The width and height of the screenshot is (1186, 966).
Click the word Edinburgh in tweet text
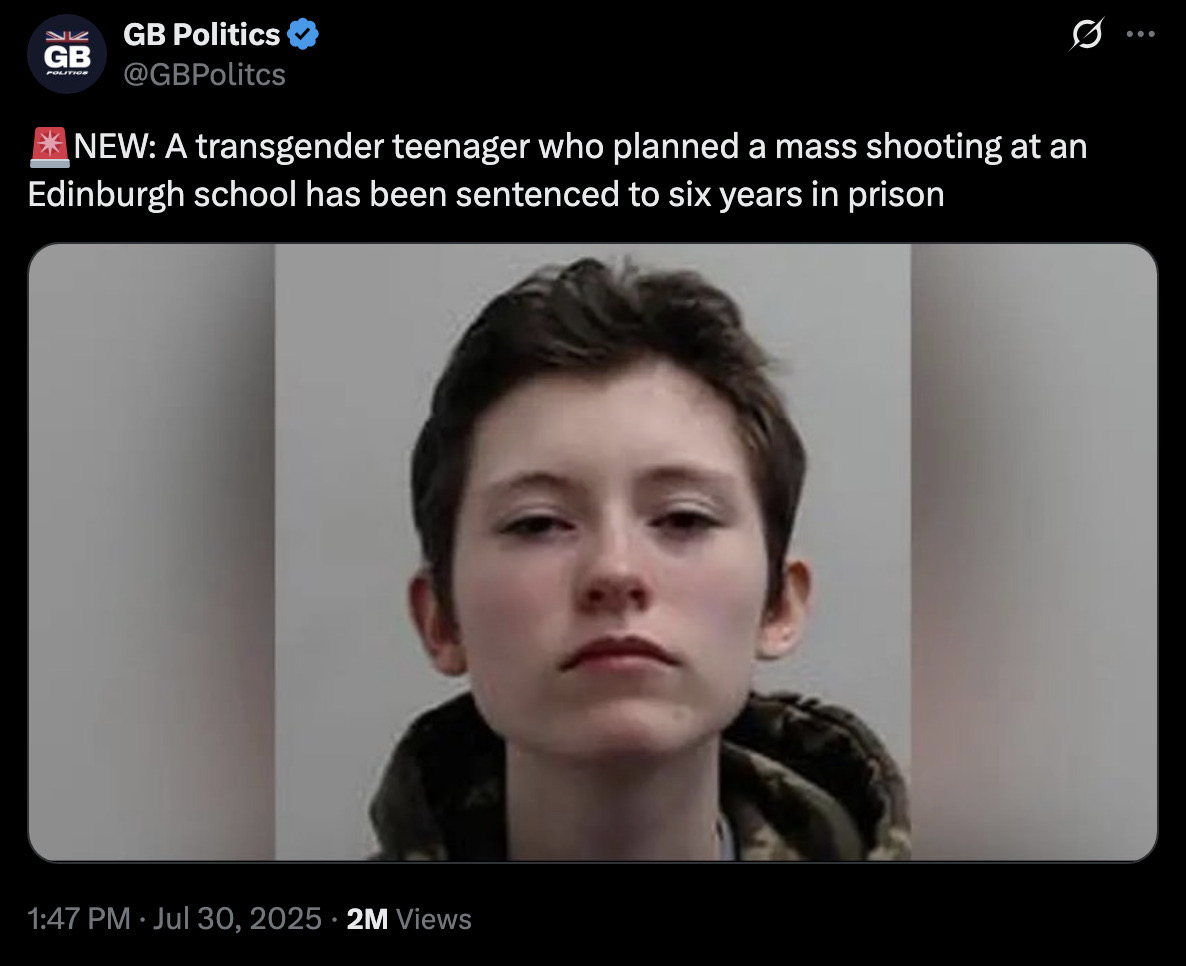106,194
